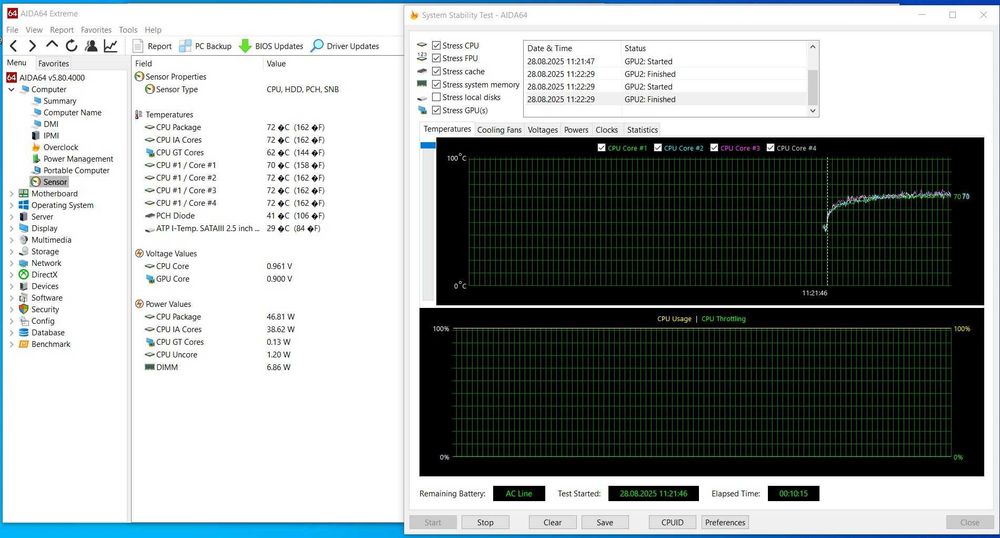Click the DirectX icon in tree
This screenshot has width=1000, height=538.
(24, 274)
